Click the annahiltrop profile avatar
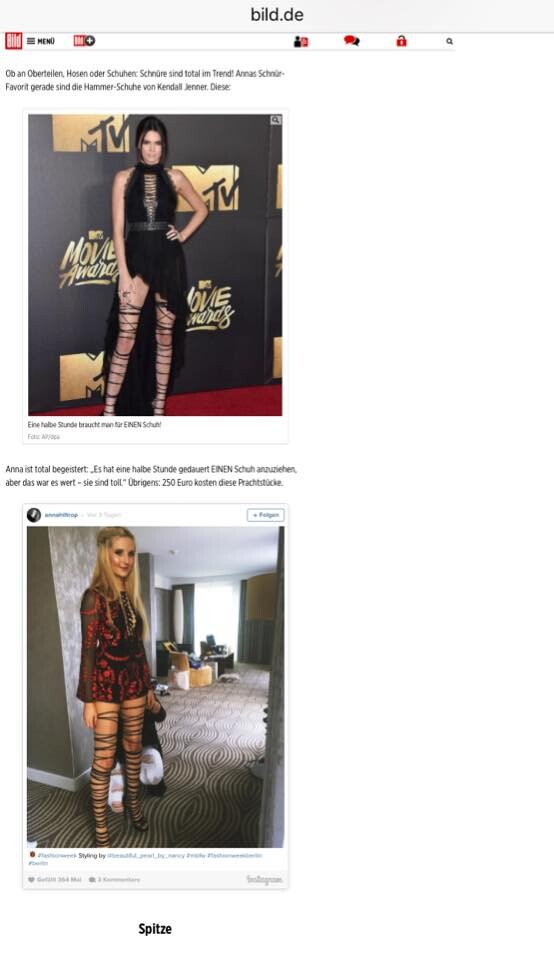Image resolution: width=554 pixels, height=959 pixels. (x=34, y=515)
